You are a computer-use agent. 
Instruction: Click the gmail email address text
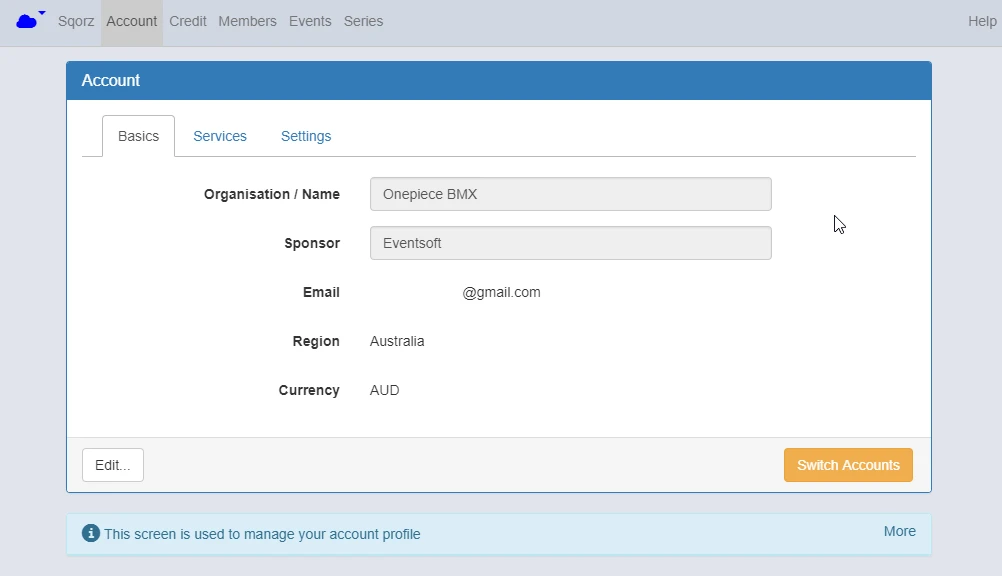click(x=502, y=292)
